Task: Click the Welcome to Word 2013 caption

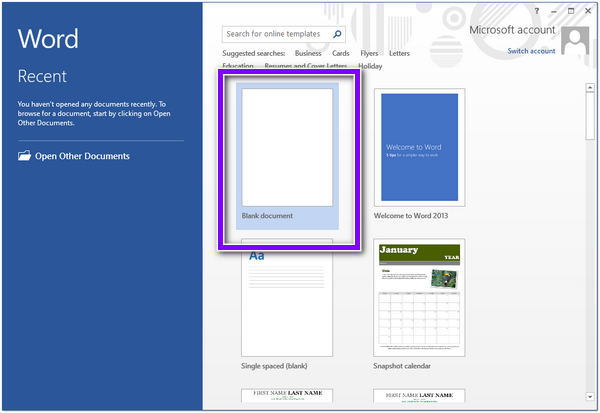Action: pyautogui.click(x=411, y=215)
